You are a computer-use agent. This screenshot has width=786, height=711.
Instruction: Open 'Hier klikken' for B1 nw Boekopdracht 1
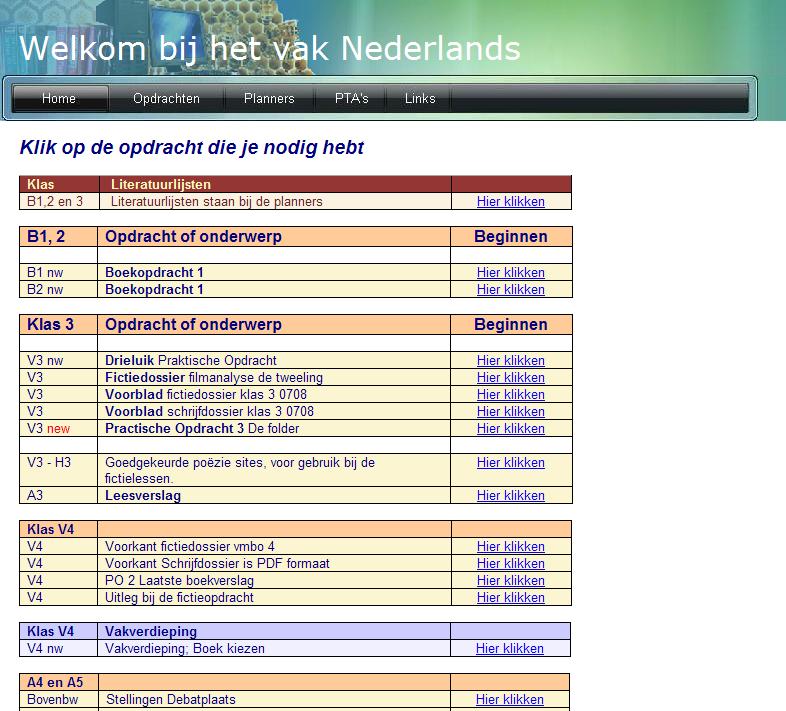tap(510, 273)
